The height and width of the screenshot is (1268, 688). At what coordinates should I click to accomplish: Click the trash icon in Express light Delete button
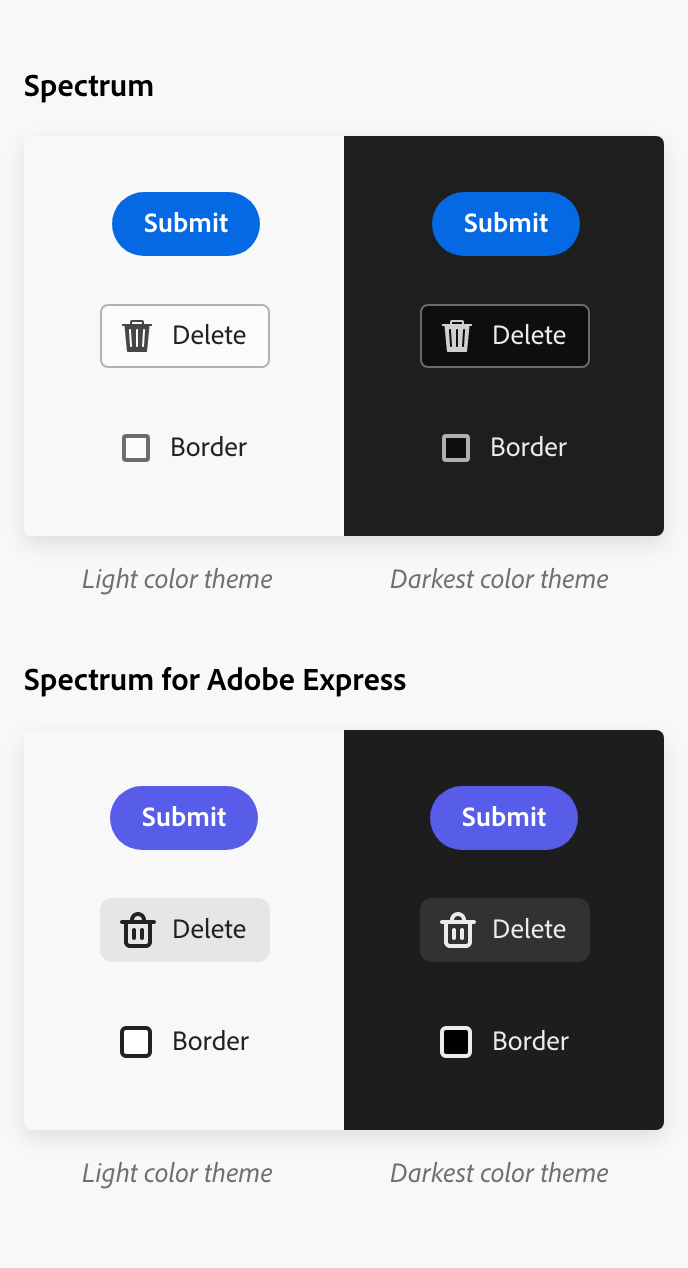click(x=135, y=930)
